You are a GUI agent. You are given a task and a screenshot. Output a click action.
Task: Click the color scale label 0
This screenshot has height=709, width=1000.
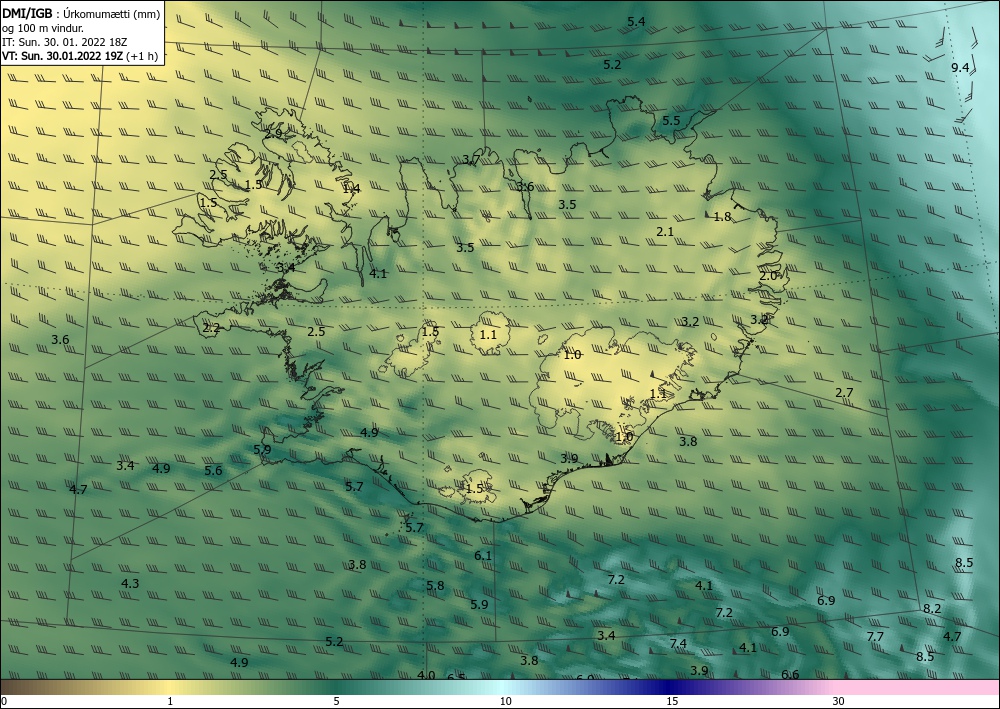pos(4,701)
